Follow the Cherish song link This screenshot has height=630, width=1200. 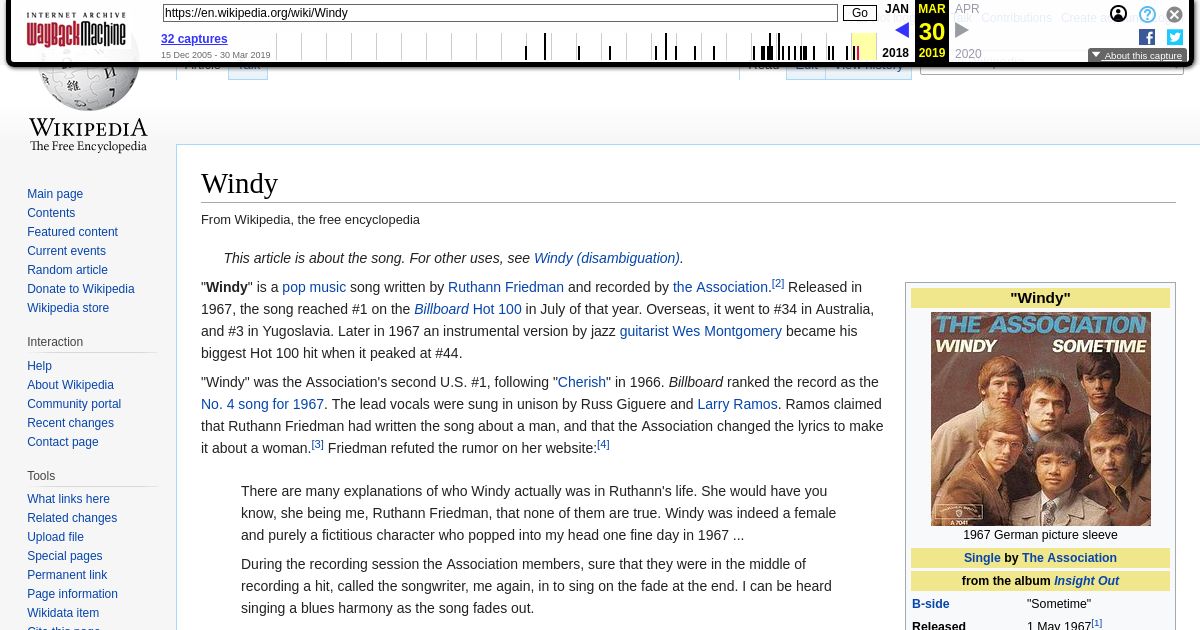(x=582, y=382)
